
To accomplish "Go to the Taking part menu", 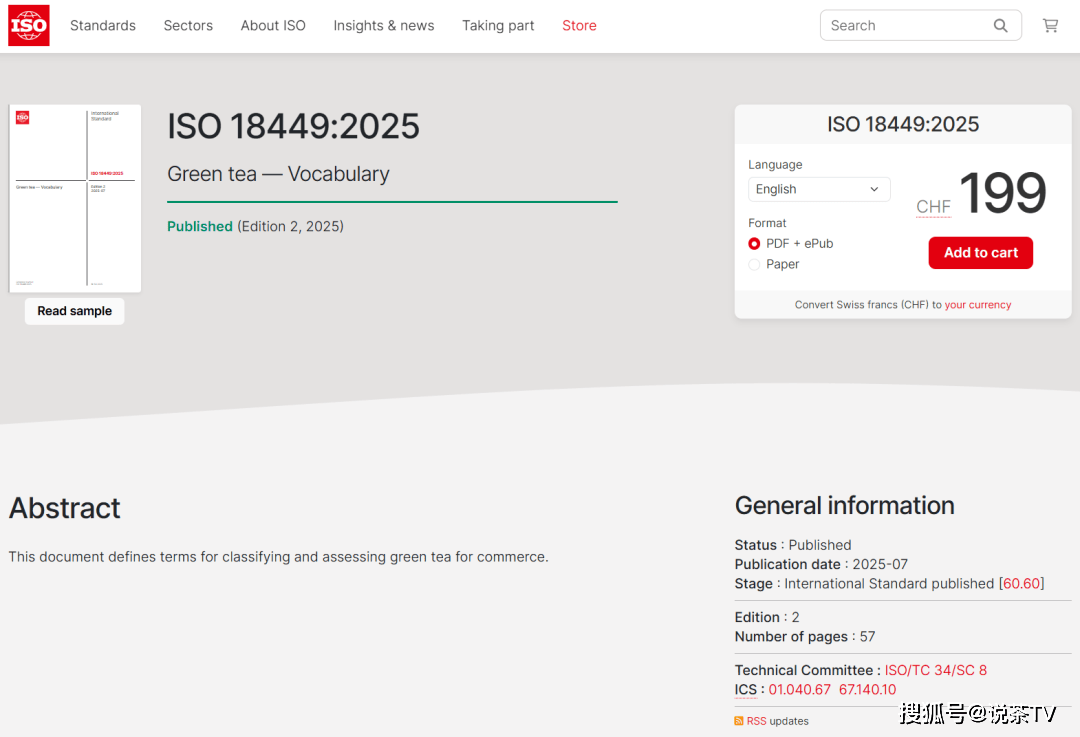I will click(x=498, y=26).
